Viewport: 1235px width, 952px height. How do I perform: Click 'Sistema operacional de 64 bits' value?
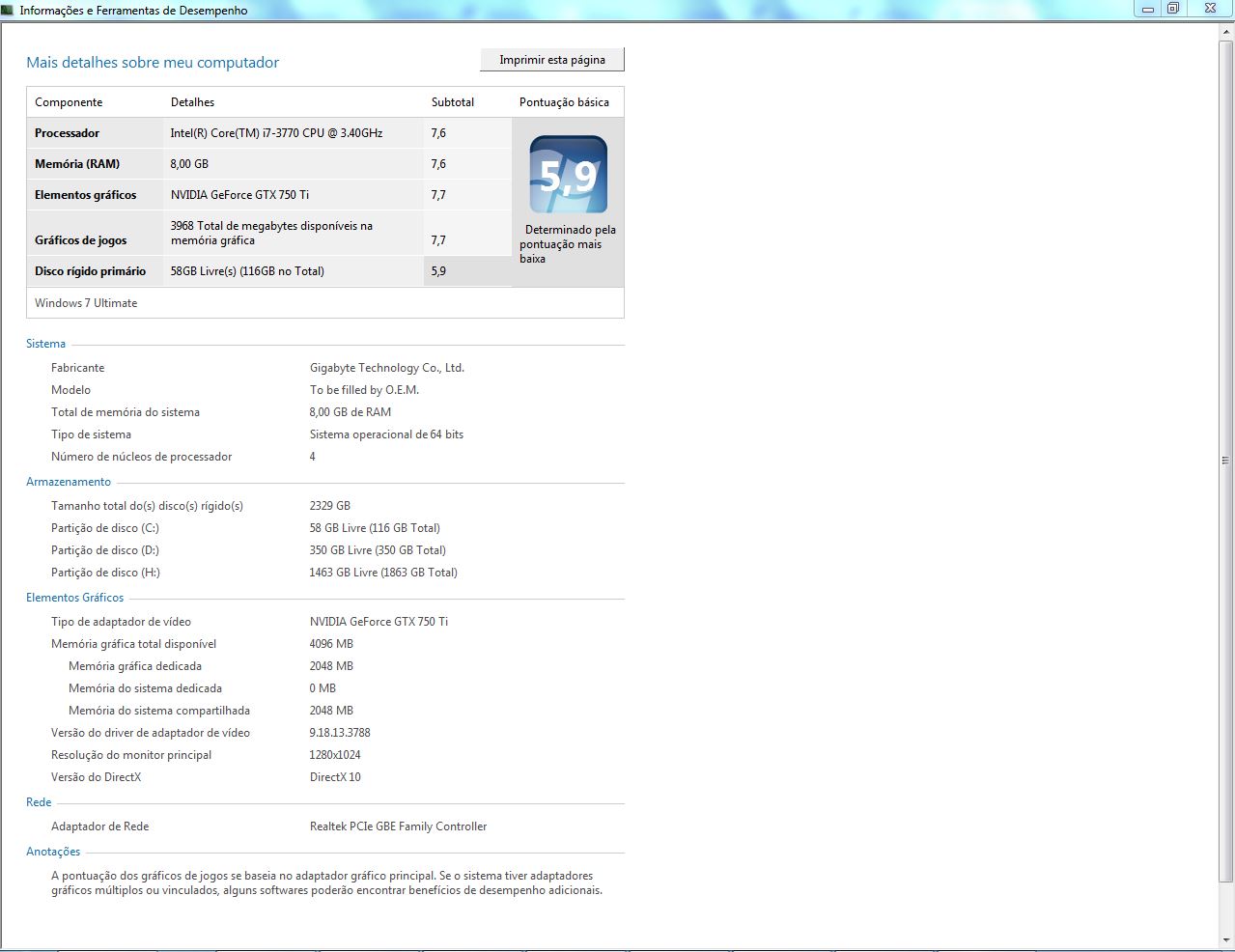(x=386, y=434)
